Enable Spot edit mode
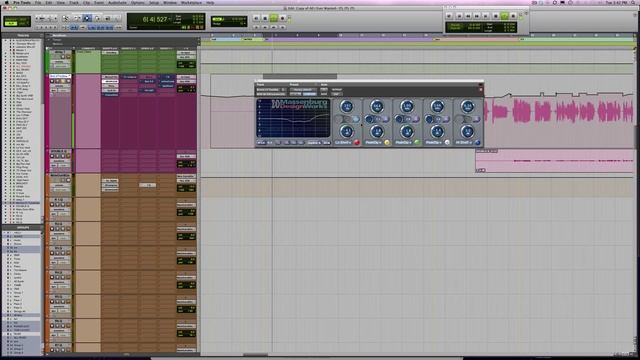 pos(23,19)
